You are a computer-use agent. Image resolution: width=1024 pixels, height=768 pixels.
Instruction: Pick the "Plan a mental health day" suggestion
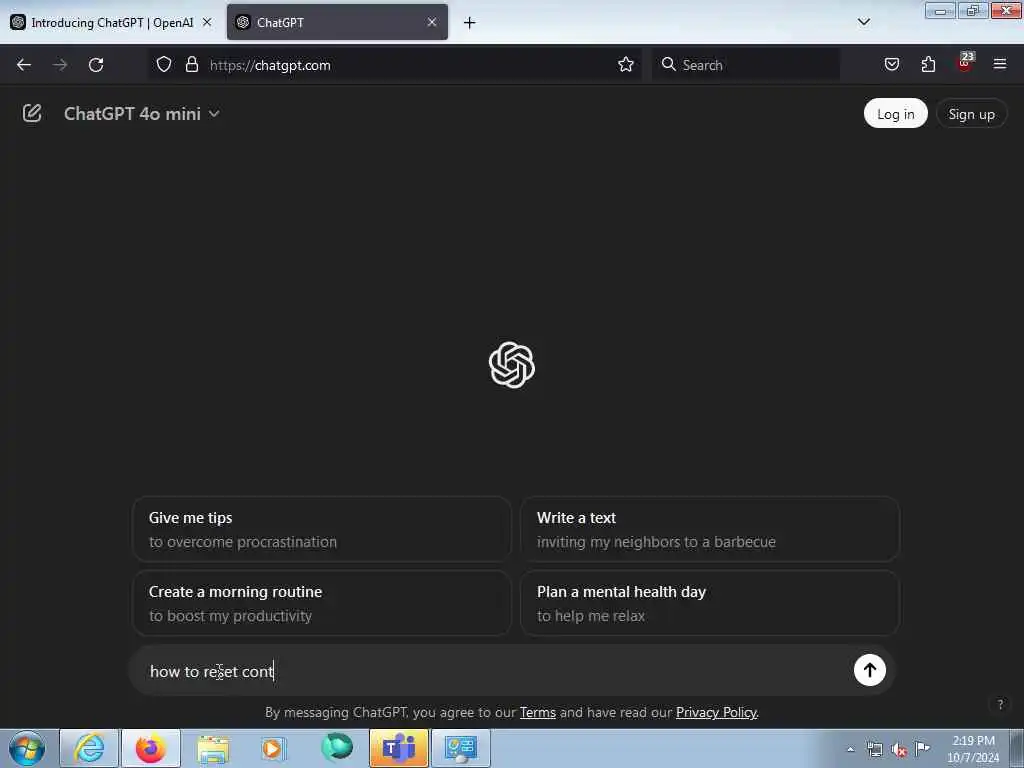pos(710,603)
